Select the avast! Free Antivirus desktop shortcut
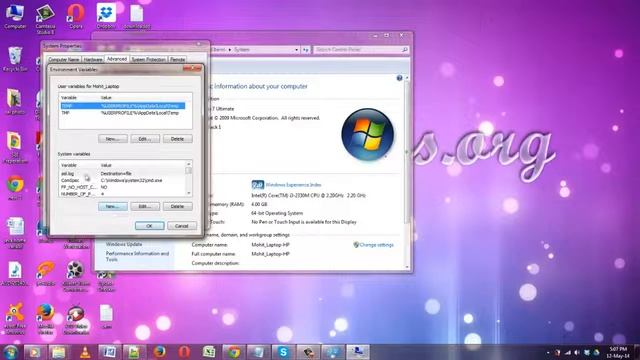Image resolution: width=640 pixels, height=360 pixels. click(15, 318)
